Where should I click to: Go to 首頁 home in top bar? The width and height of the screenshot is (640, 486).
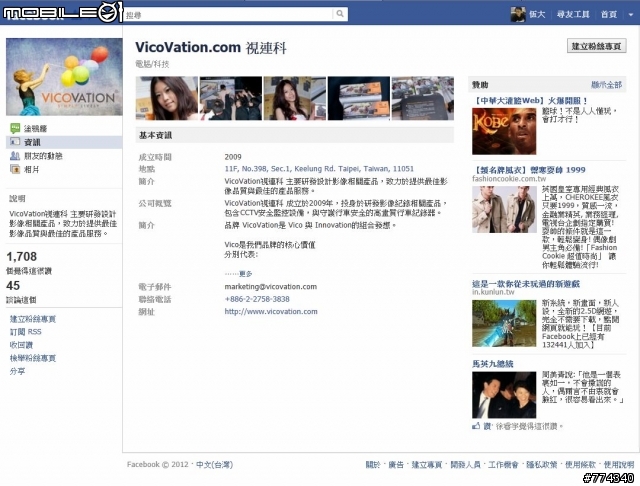coord(609,14)
